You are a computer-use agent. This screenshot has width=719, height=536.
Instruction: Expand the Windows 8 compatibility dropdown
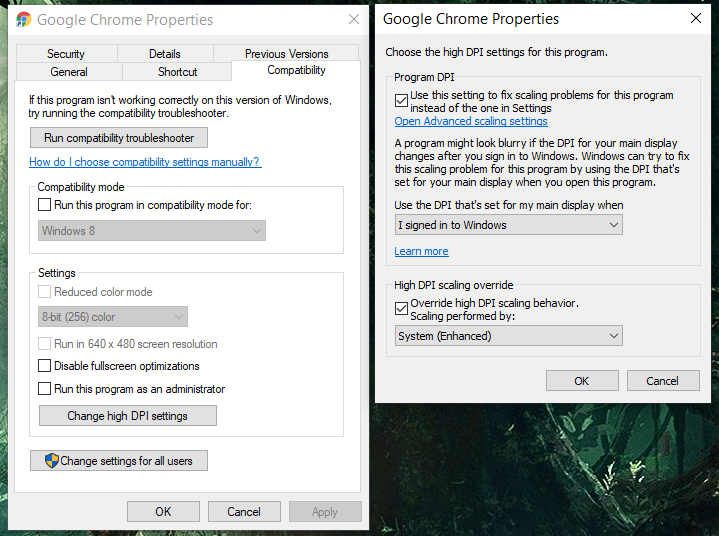(152, 231)
